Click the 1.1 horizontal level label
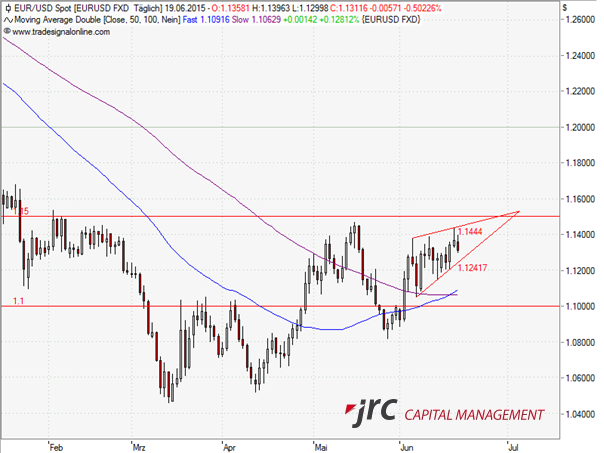This screenshot has height=453, width=604. click(x=18, y=300)
